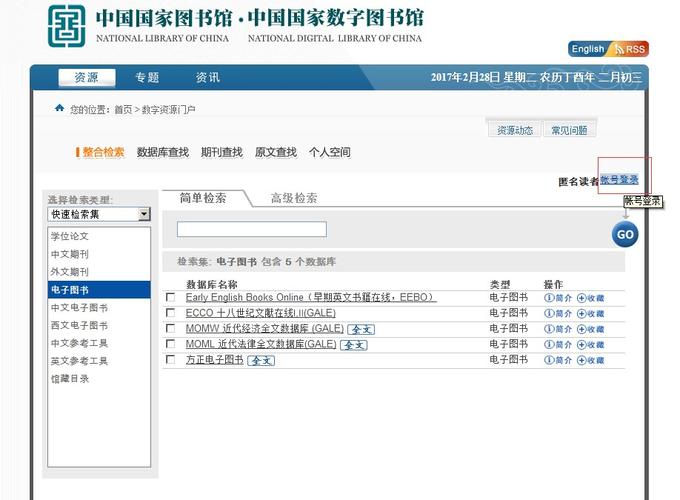This screenshot has width=680, height=500.
Task: Tick the checkbox for MOMW database
Action: pyautogui.click(x=170, y=329)
